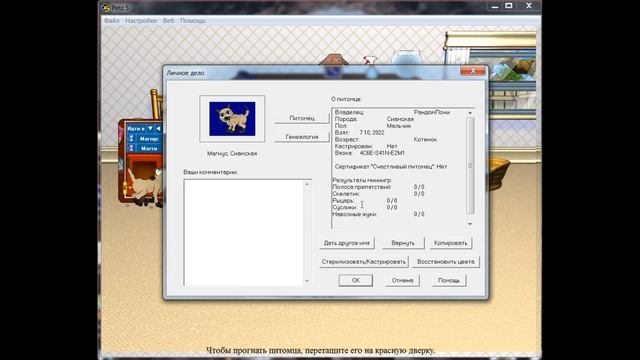Cancel the dialog with Отмена

coord(402,280)
